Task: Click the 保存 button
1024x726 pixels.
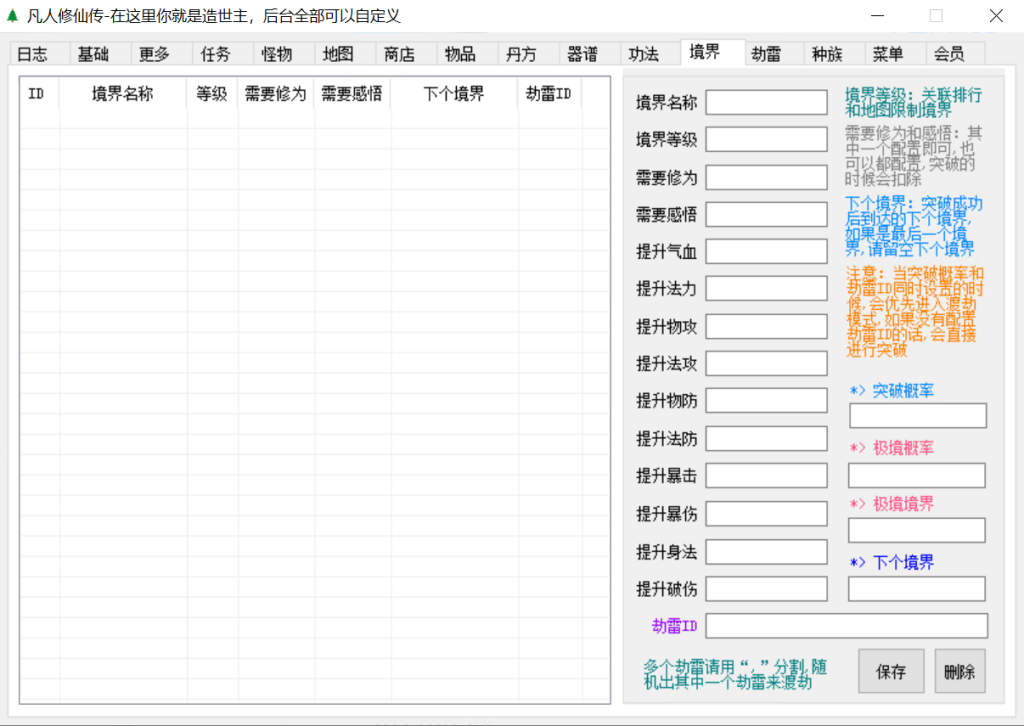Action: tap(891, 671)
